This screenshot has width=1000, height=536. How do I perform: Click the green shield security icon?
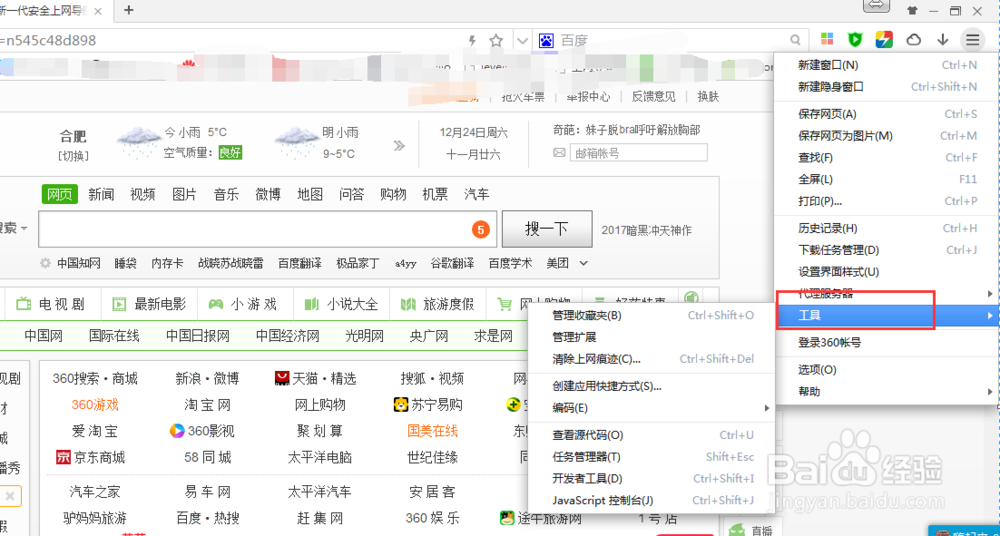click(x=855, y=40)
